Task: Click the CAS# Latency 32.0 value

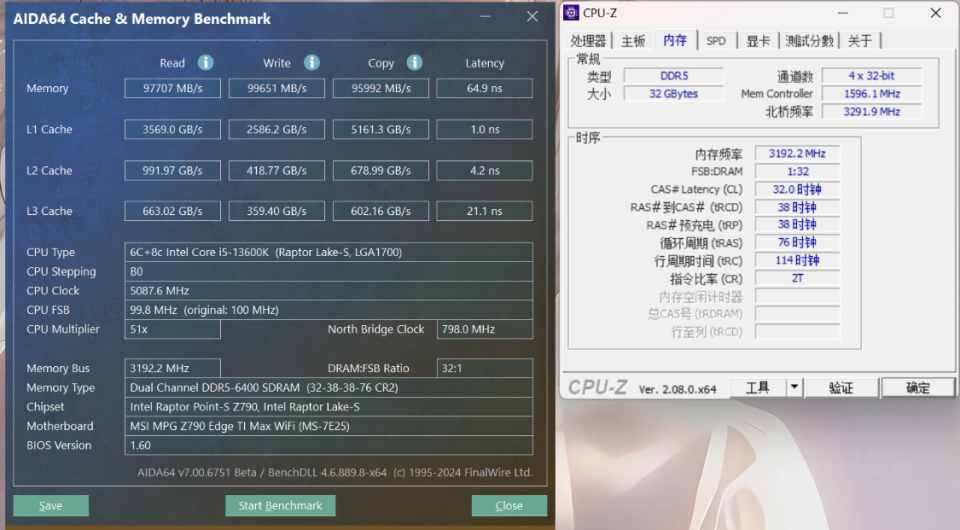Action: click(797, 189)
